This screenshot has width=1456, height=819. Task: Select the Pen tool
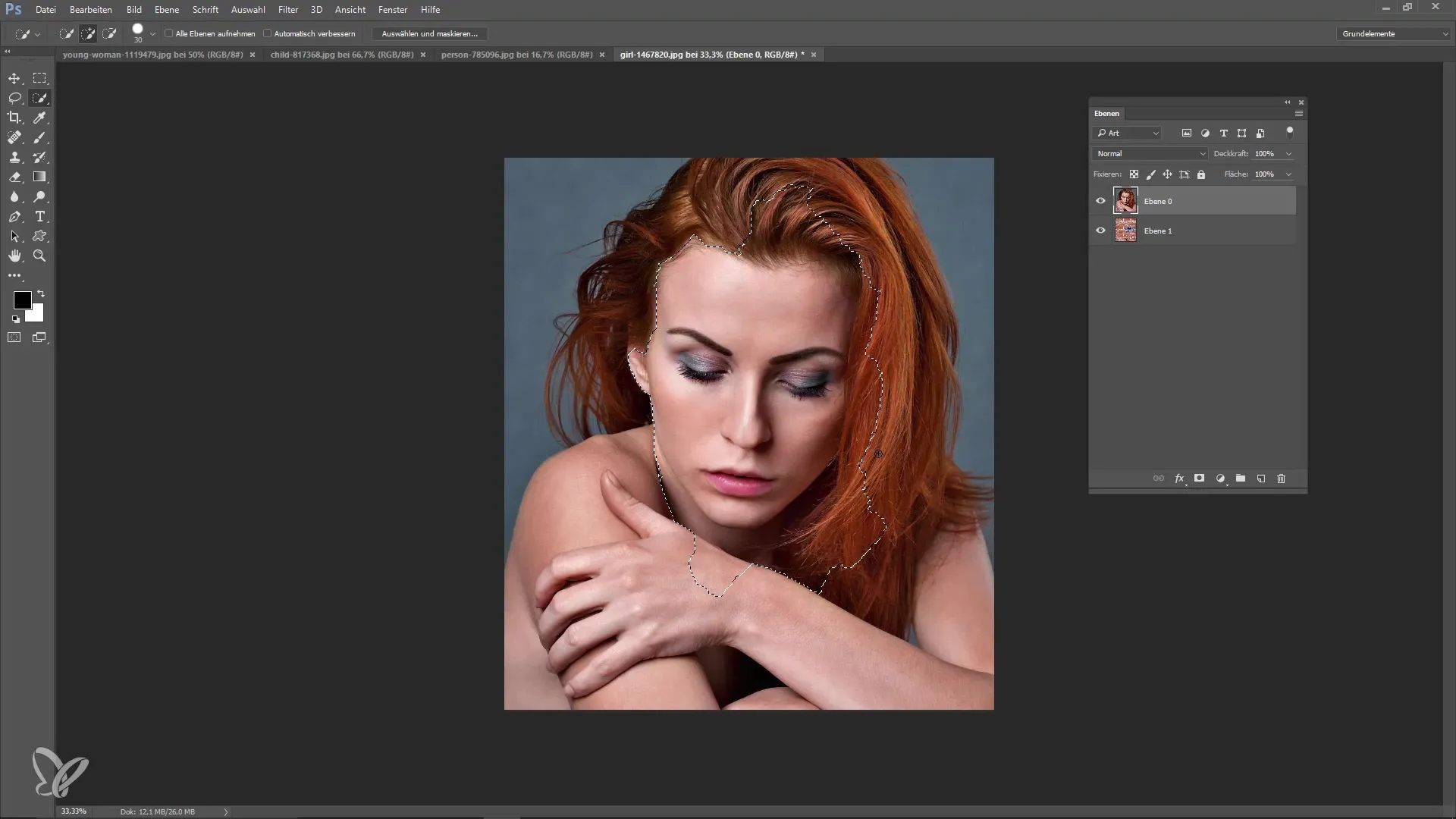[14, 217]
